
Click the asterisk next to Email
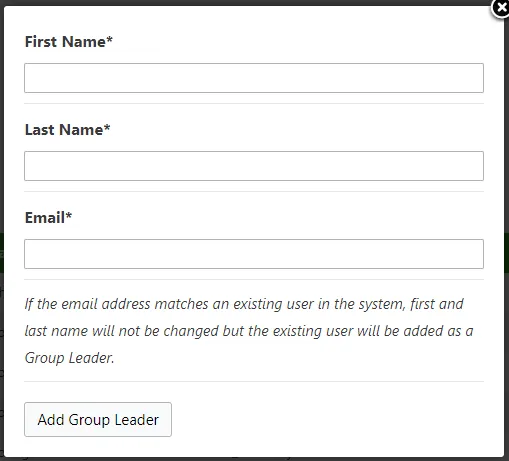pyautogui.click(x=68, y=216)
